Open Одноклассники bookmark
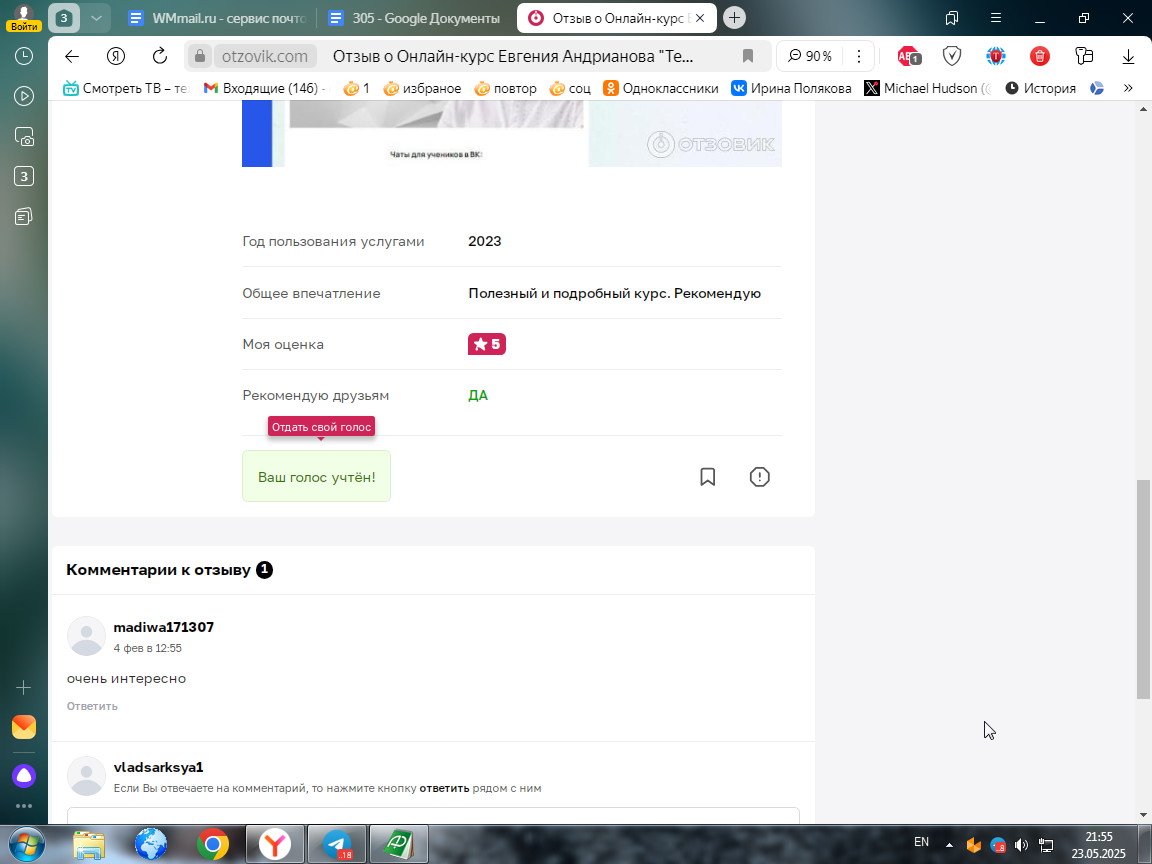The width and height of the screenshot is (1152, 864). [x=660, y=88]
